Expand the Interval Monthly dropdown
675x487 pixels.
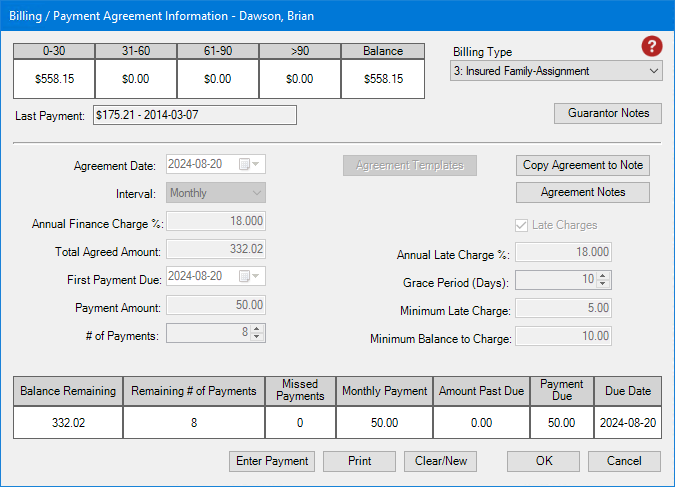point(215,193)
